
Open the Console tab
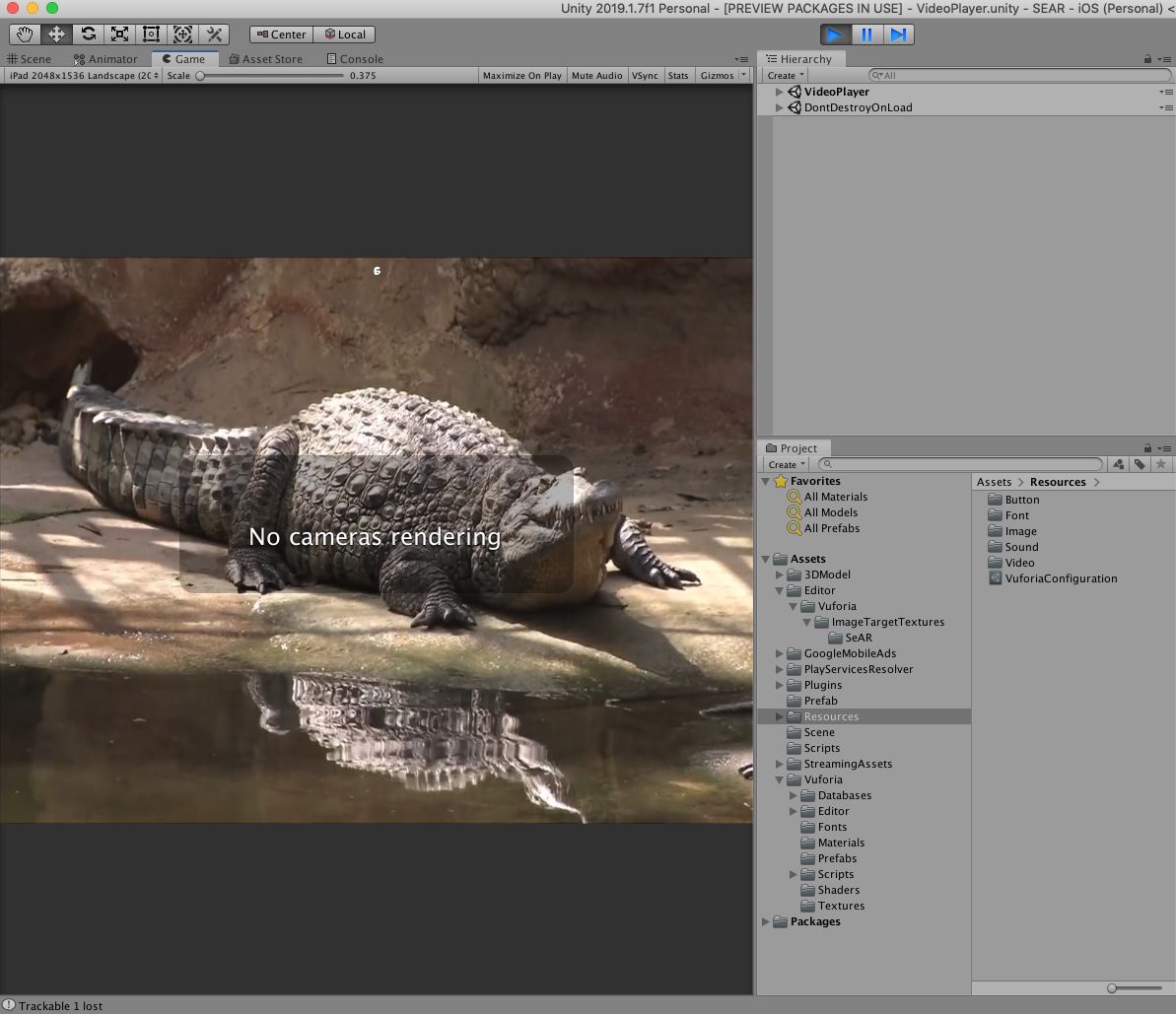click(355, 59)
